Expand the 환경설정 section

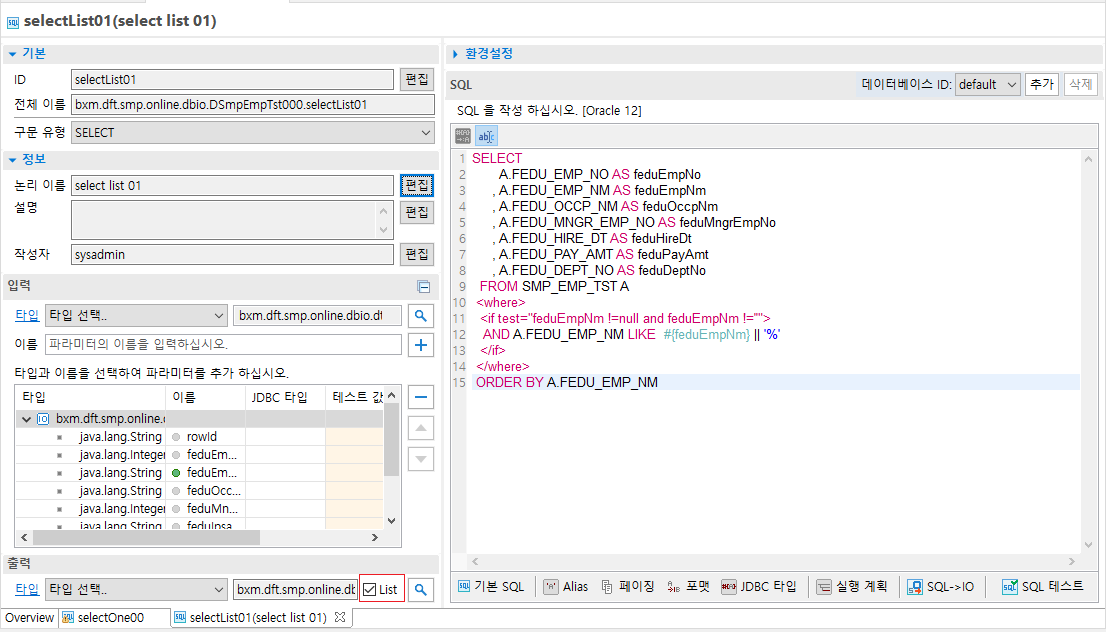(x=487, y=54)
